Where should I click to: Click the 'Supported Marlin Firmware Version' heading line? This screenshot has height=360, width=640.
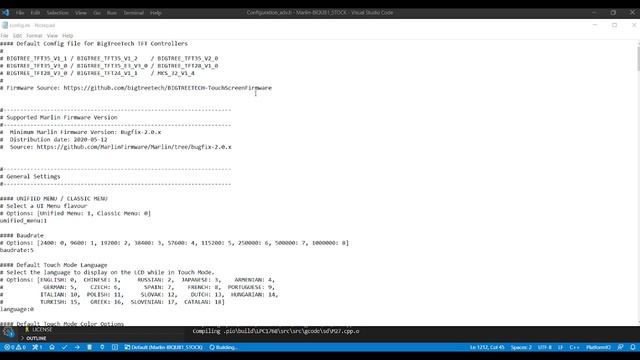59,118
